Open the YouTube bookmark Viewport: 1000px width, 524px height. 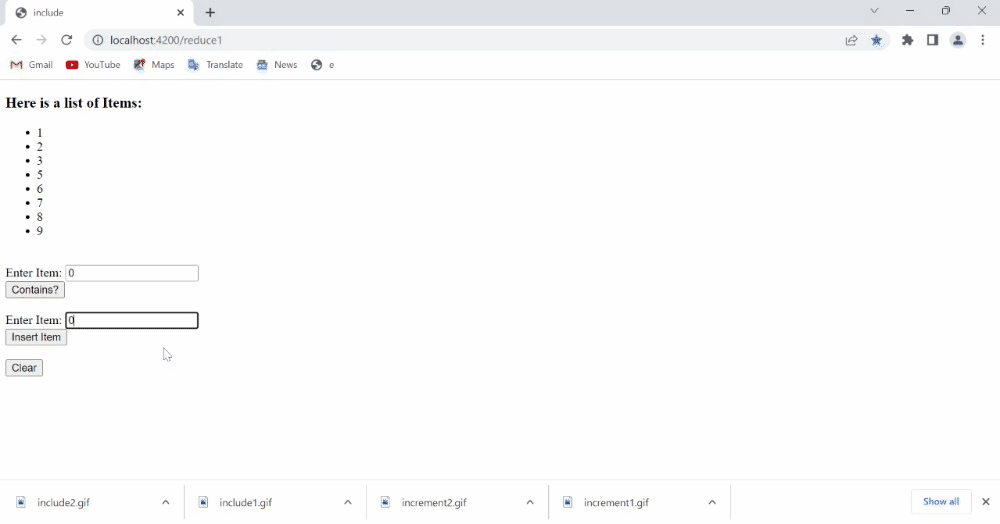93,65
